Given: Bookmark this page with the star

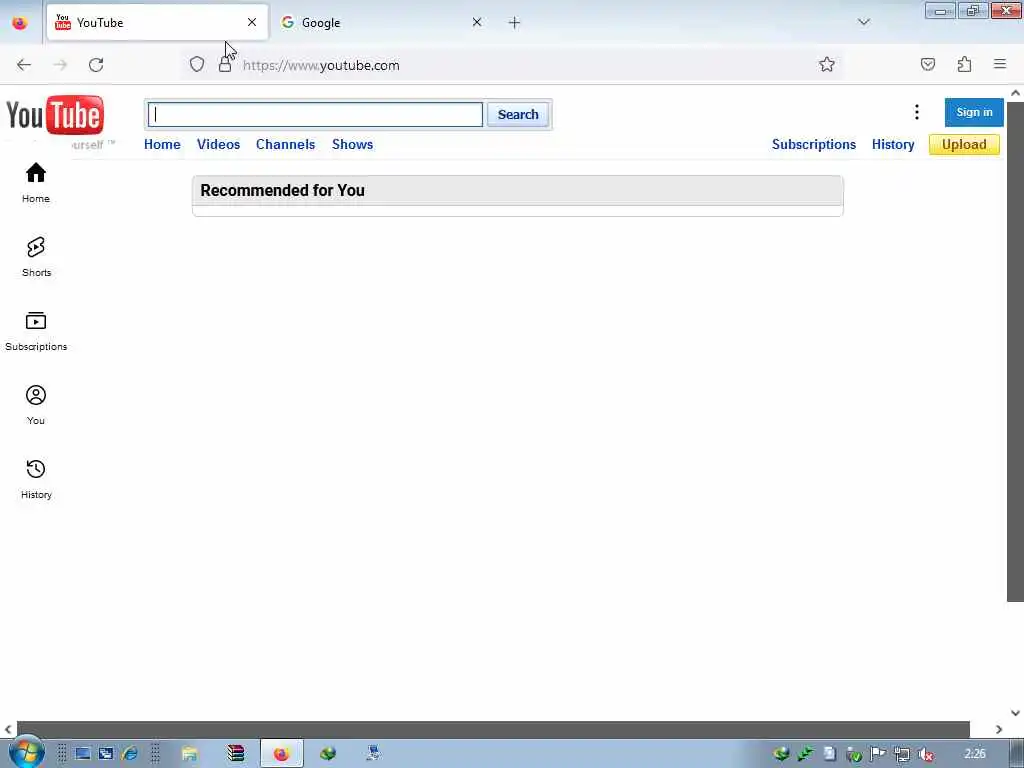Looking at the screenshot, I should [827, 64].
